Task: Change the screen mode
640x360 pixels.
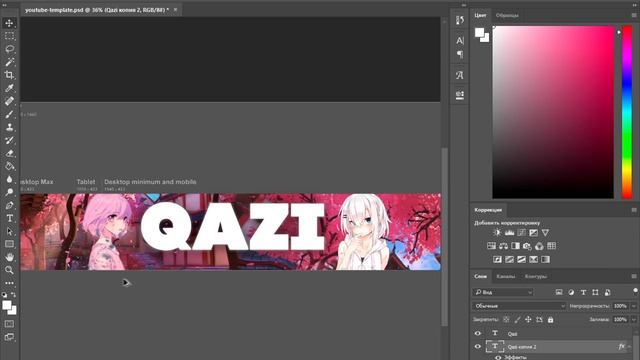Action: coord(9,337)
